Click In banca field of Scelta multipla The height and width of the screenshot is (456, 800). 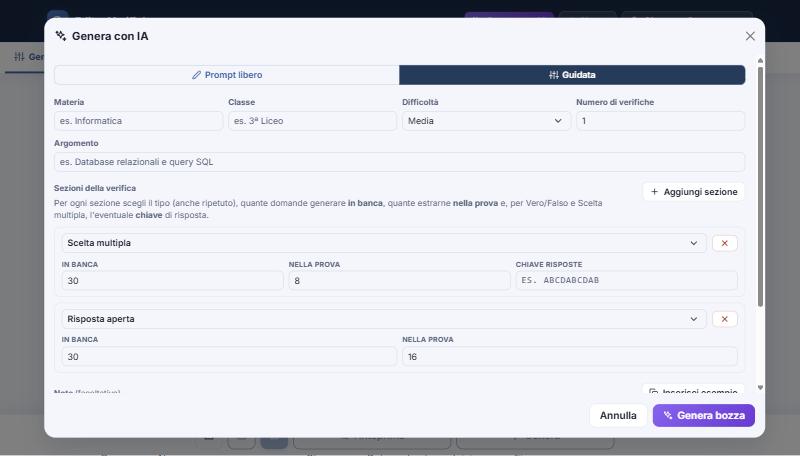pos(172,281)
